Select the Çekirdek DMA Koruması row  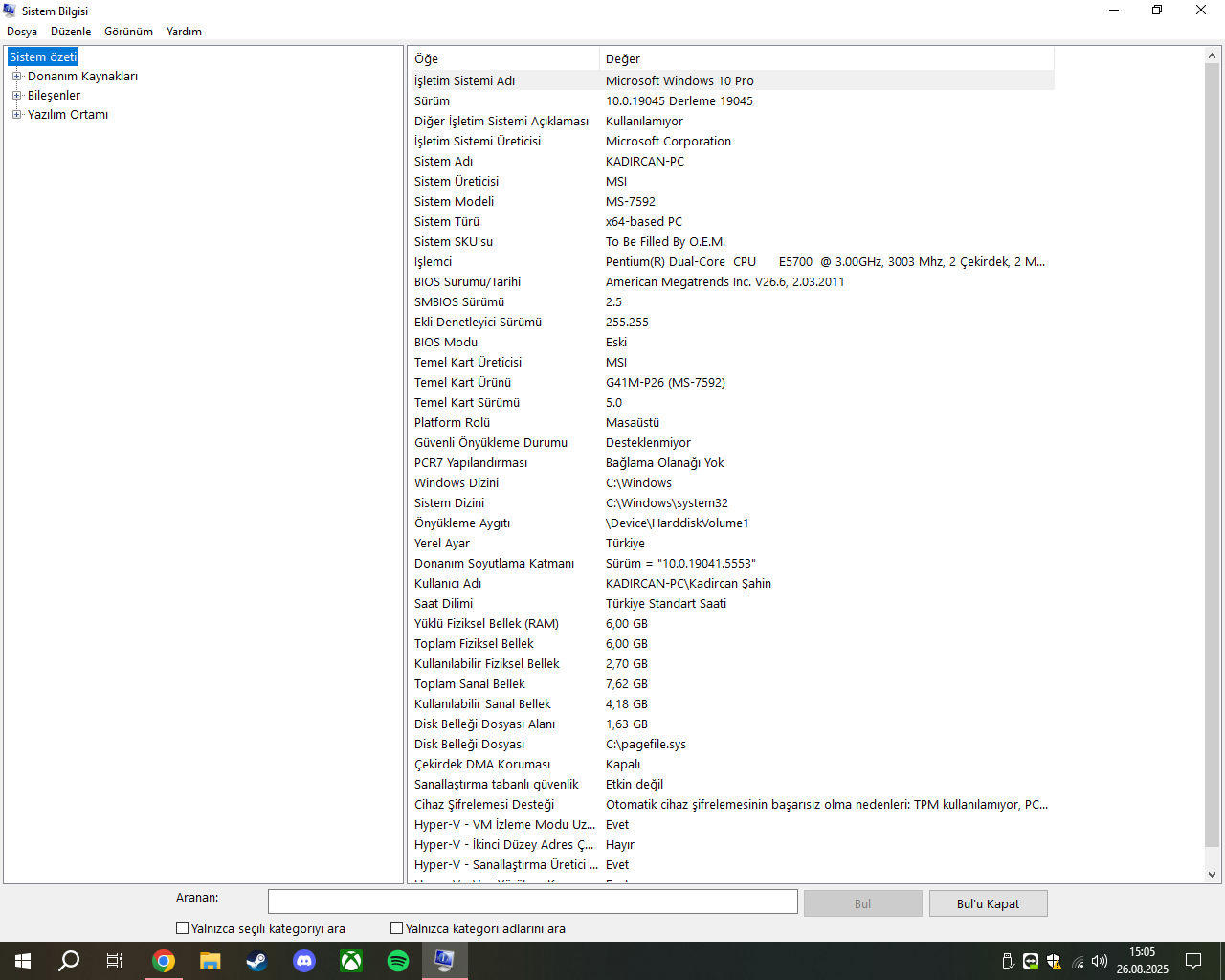point(731,764)
